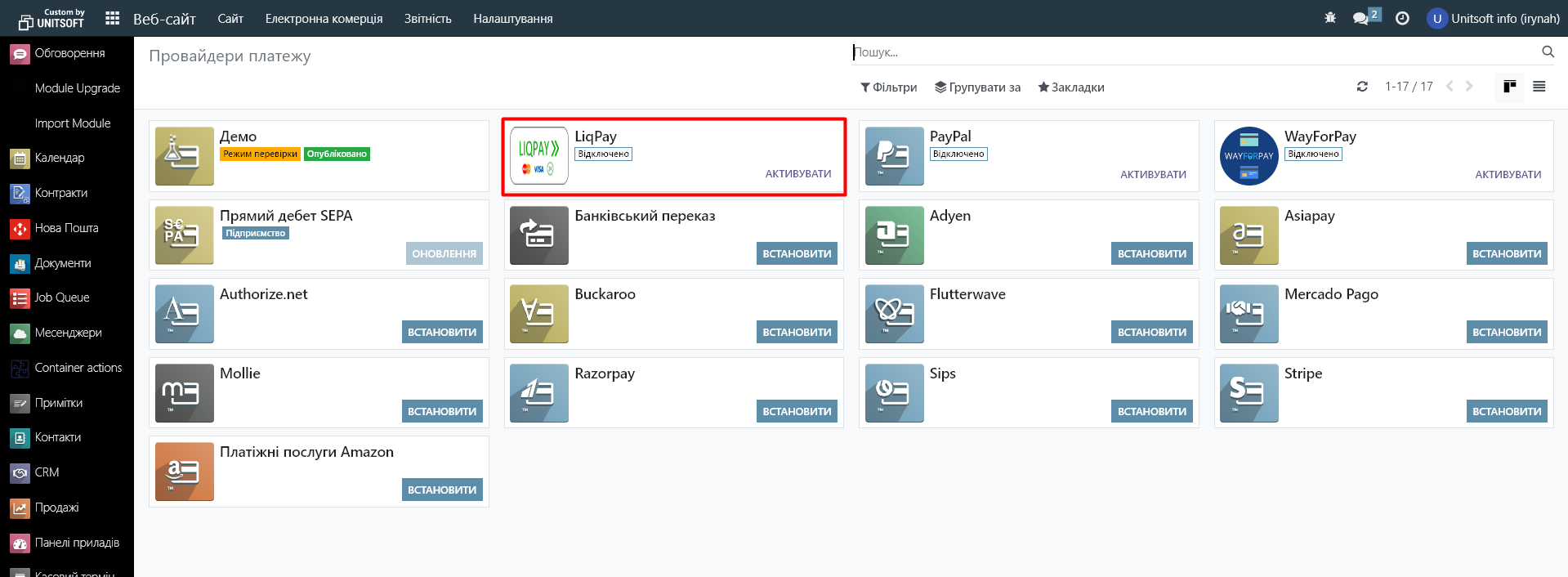Click the Пошук search input field
1568x577 pixels.
tap(1193, 52)
